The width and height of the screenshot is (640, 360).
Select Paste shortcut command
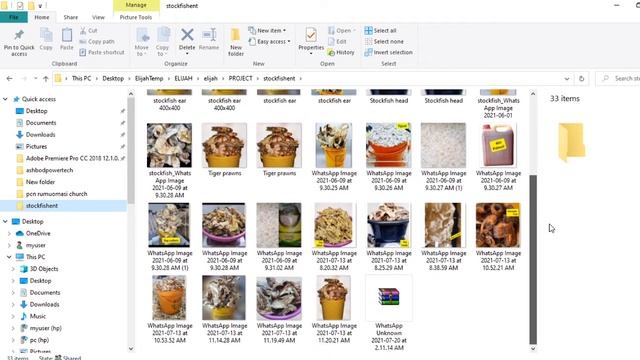coord(102,52)
